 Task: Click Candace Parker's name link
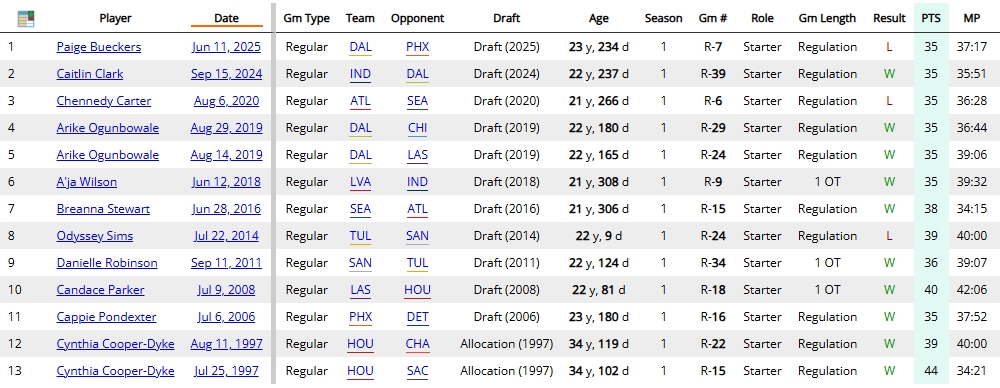tap(100, 290)
